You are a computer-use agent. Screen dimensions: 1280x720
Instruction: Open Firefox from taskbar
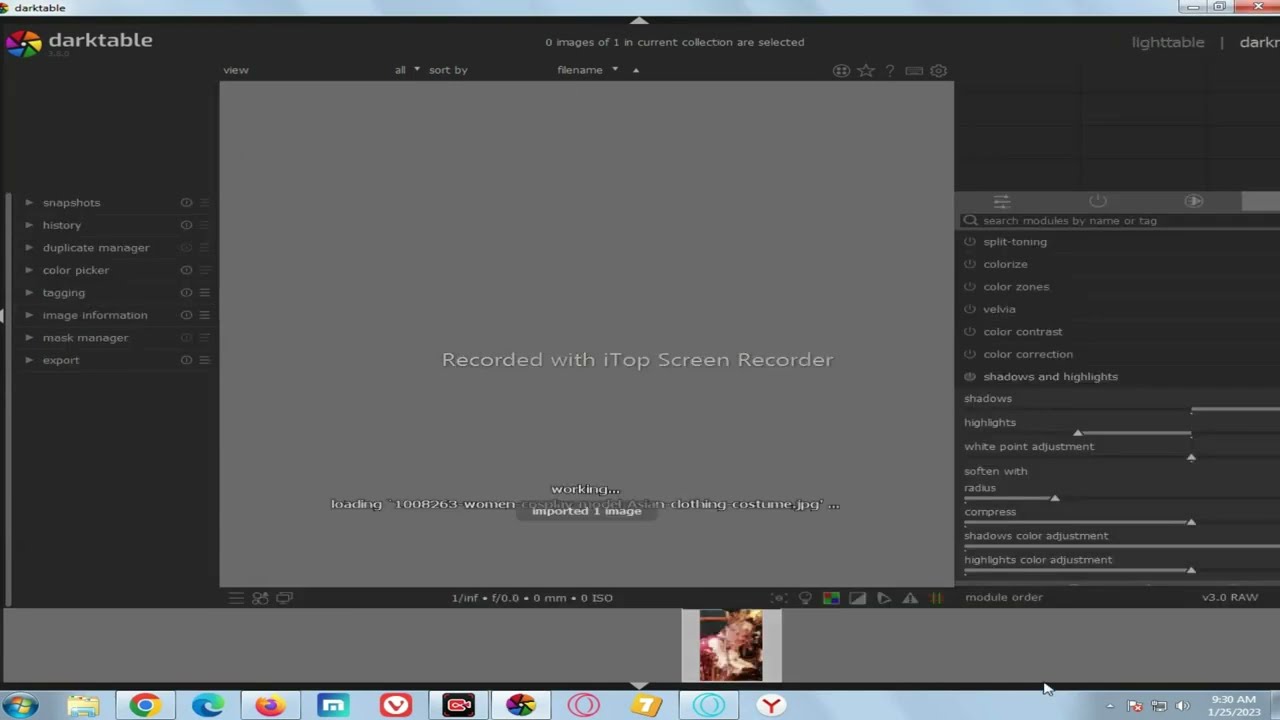click(x=270, y=706)
